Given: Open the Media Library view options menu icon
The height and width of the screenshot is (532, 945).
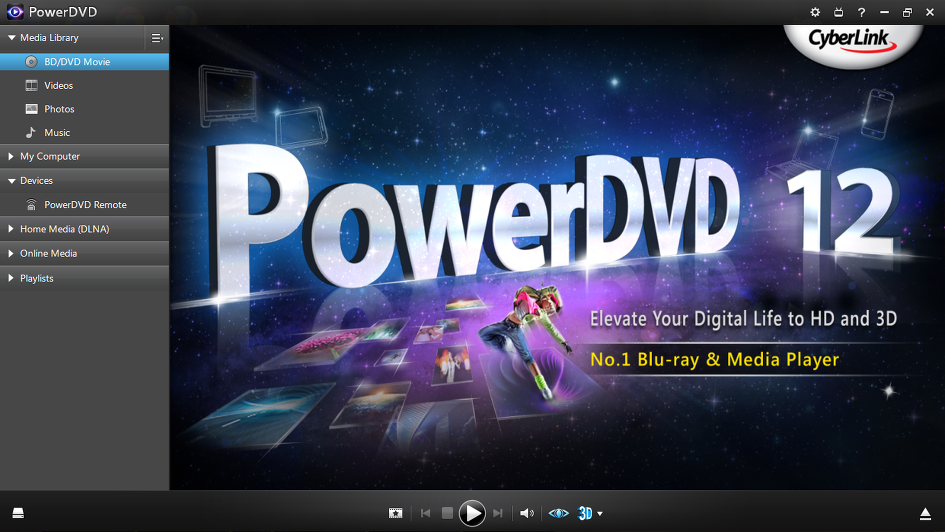Looking at the screenshot, I should [157, 38].
